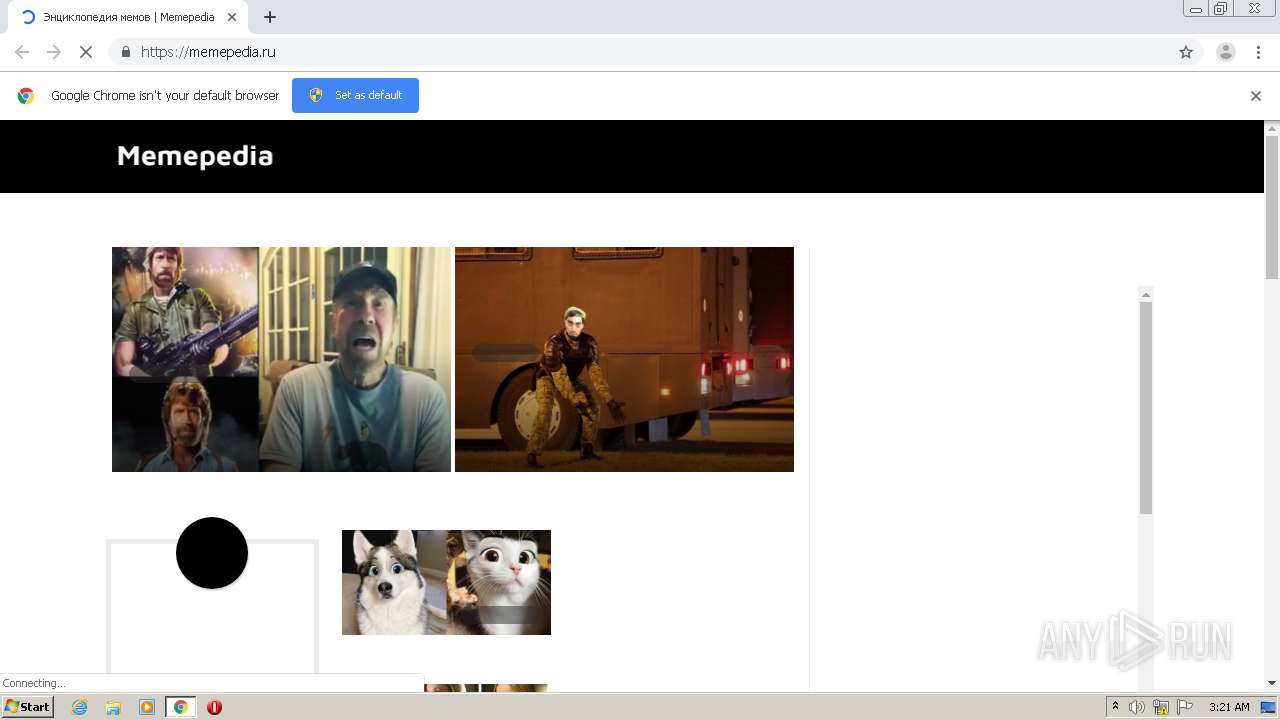
Task: Dismiss the default browser notification bar
Action: (1256, 96)
